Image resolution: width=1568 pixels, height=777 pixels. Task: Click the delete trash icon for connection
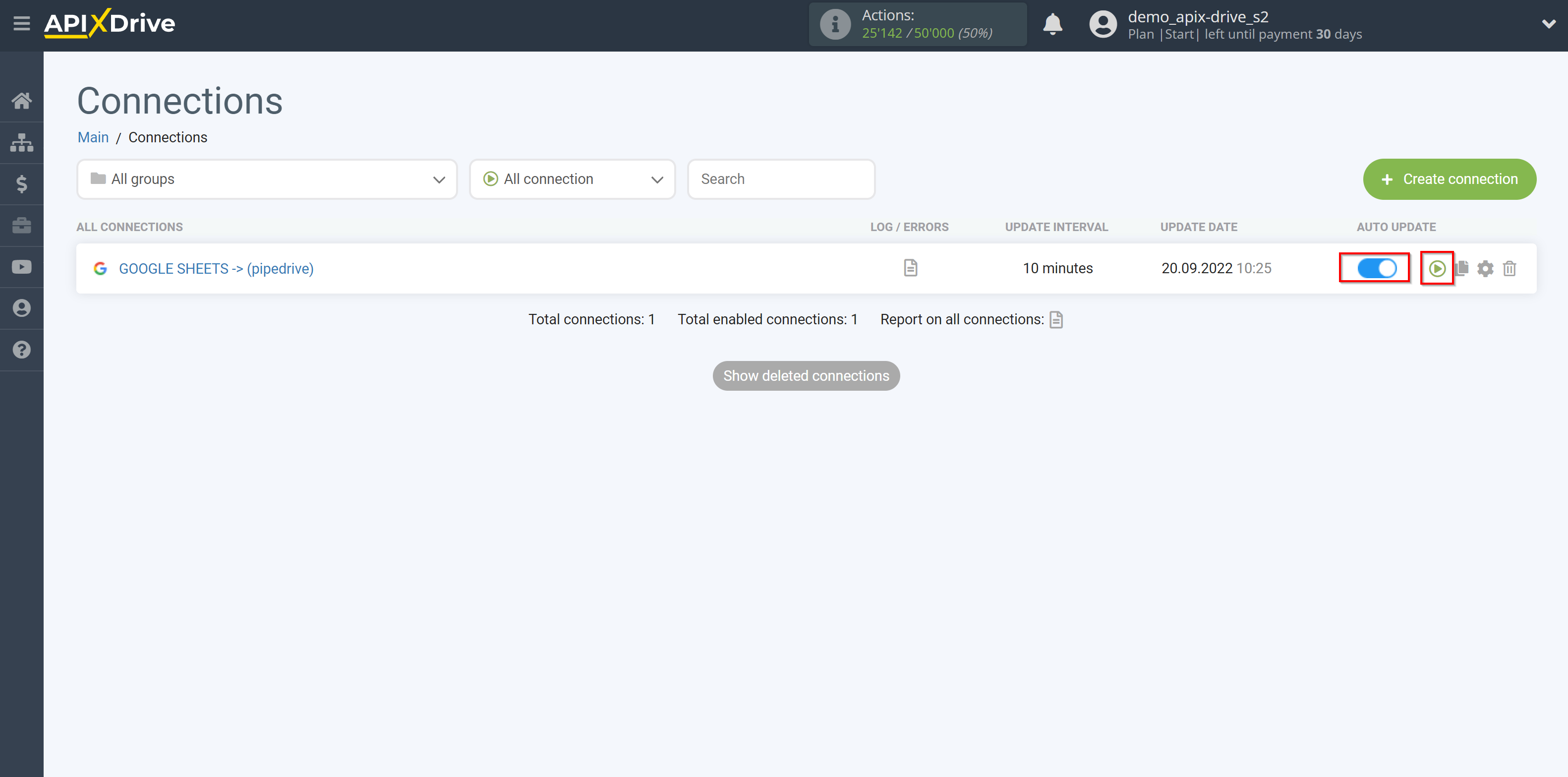click(x=1510, y=268)
